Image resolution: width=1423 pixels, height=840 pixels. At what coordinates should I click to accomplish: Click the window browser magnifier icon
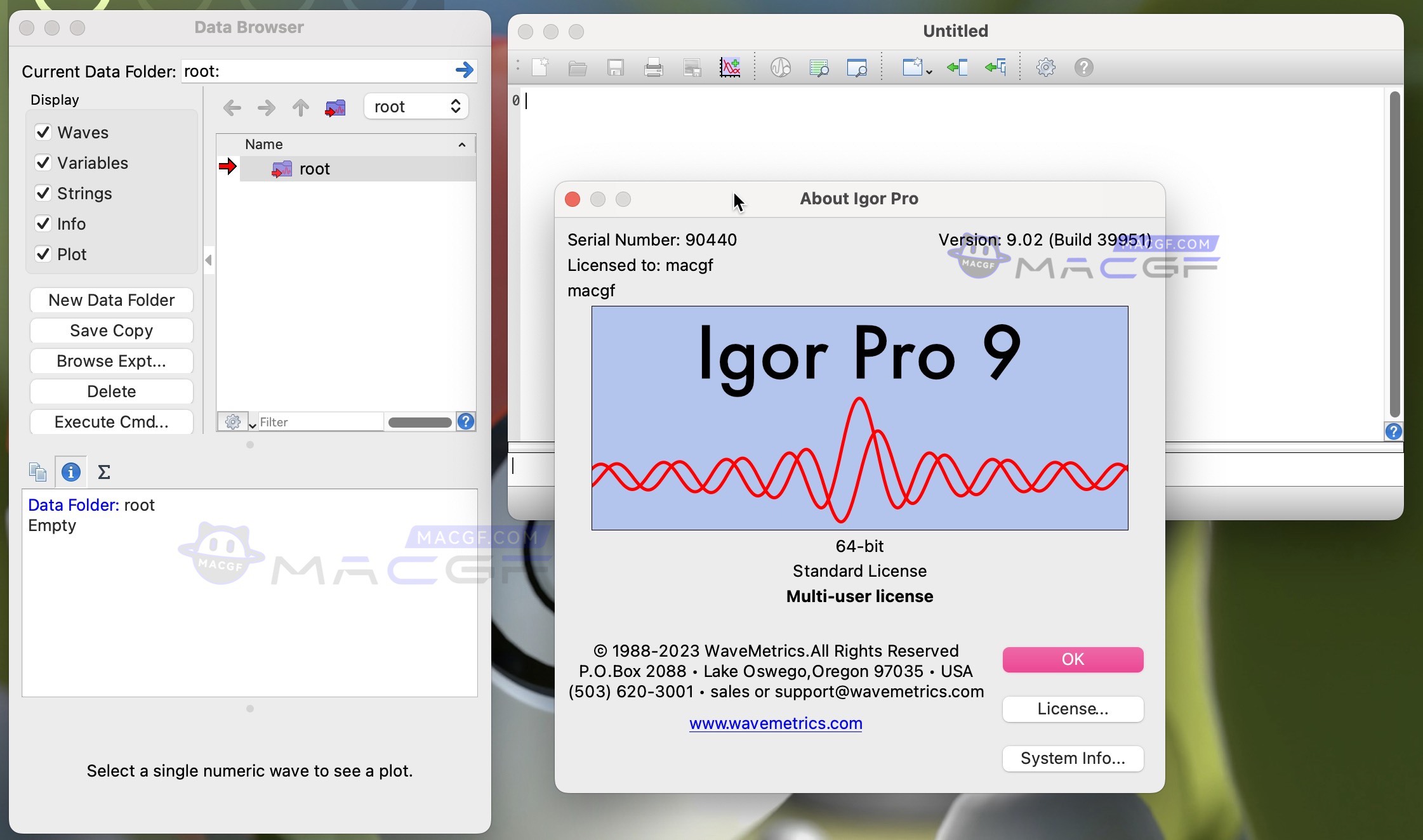[857, 67]
